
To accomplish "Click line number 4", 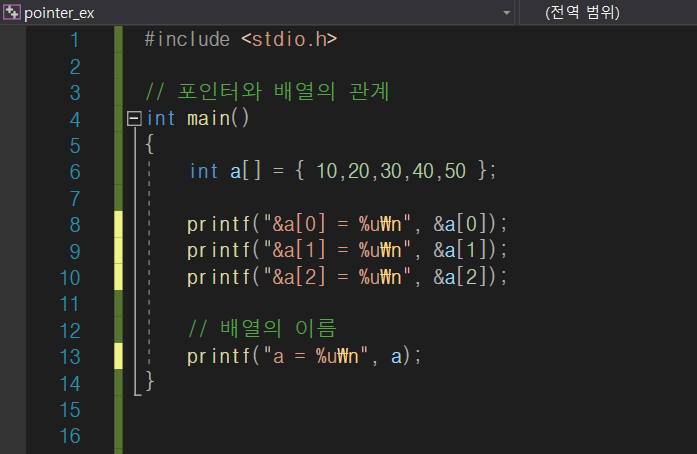I will (75, 120).
